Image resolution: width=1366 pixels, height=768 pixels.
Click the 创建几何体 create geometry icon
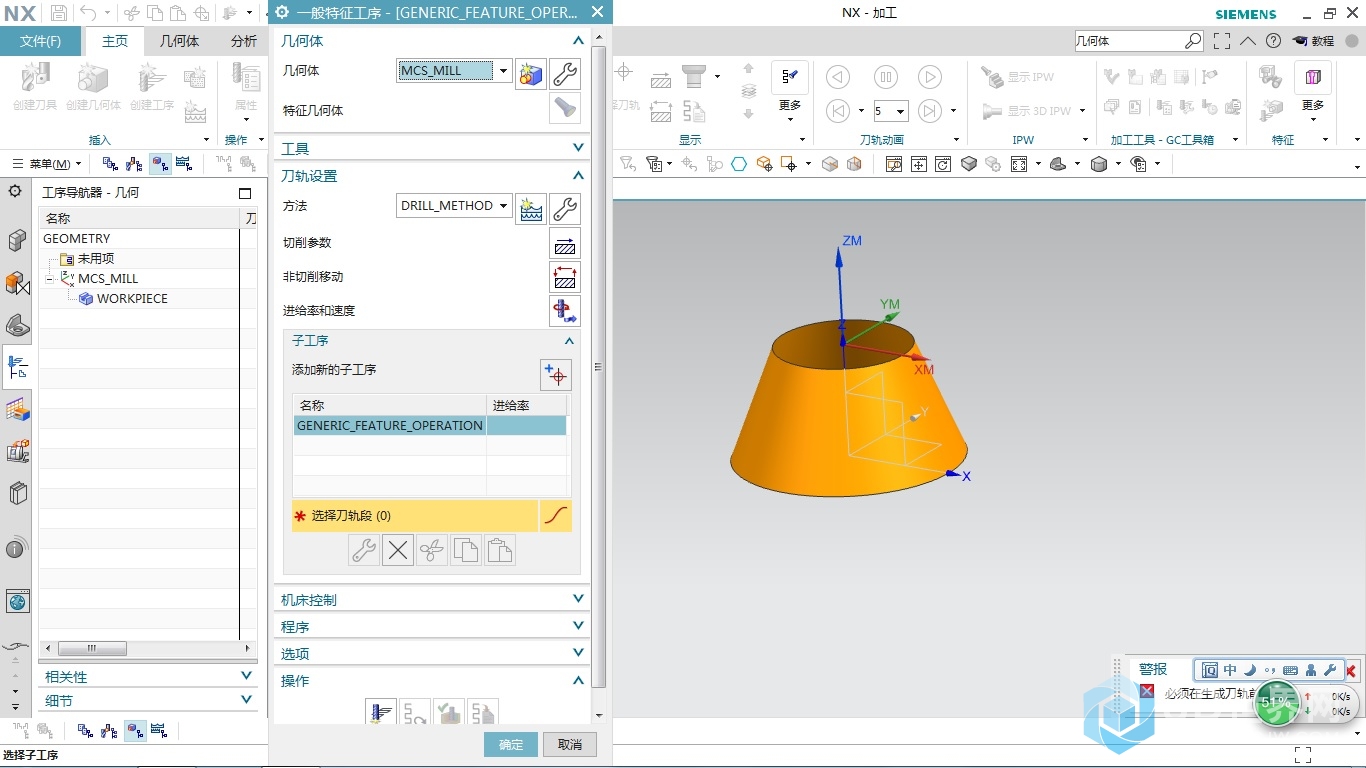[x=93, y=88]
